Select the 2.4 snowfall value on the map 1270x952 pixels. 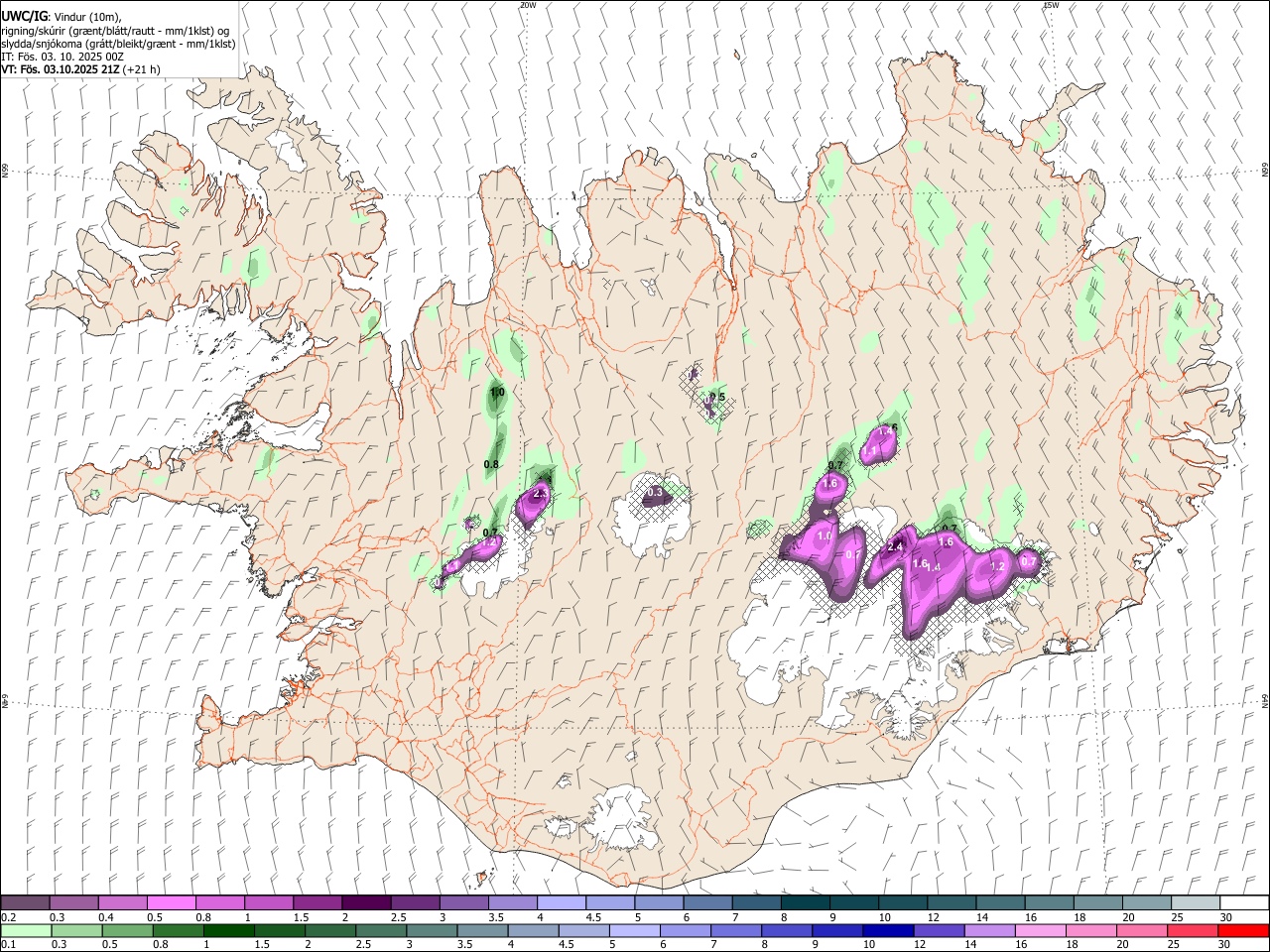tap(895, 546)
